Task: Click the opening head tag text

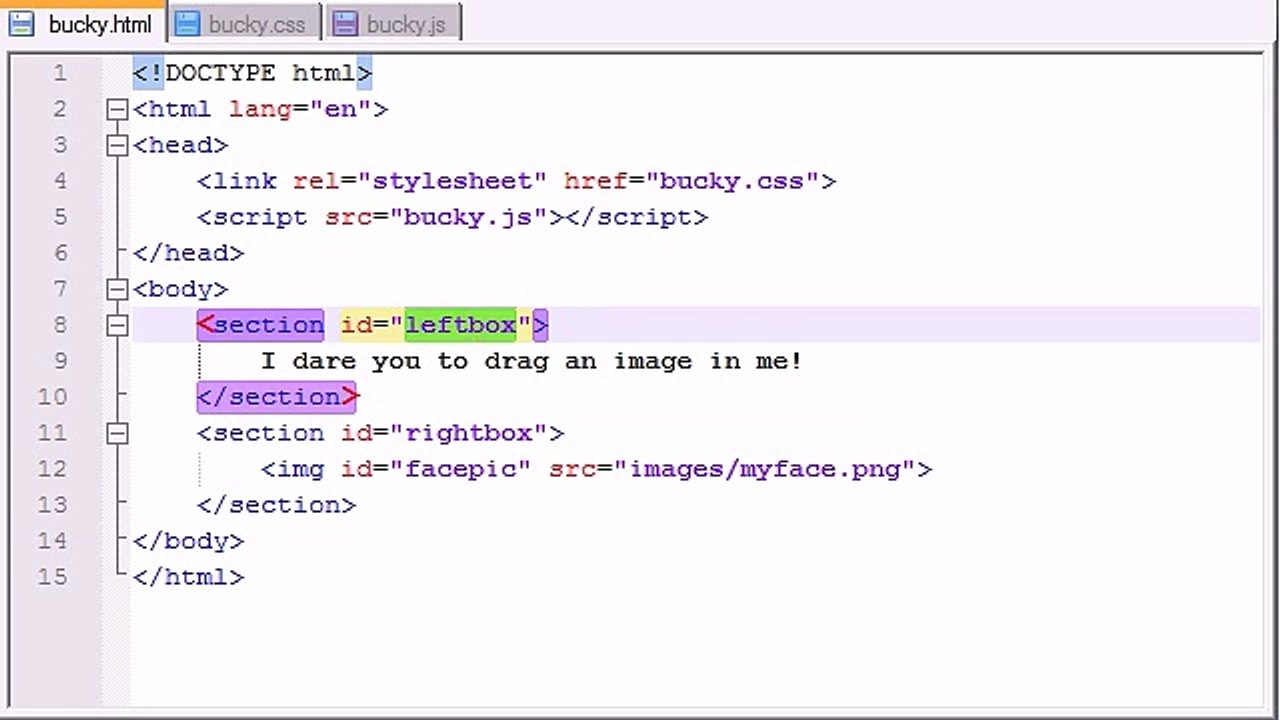Action: point(181,145)
